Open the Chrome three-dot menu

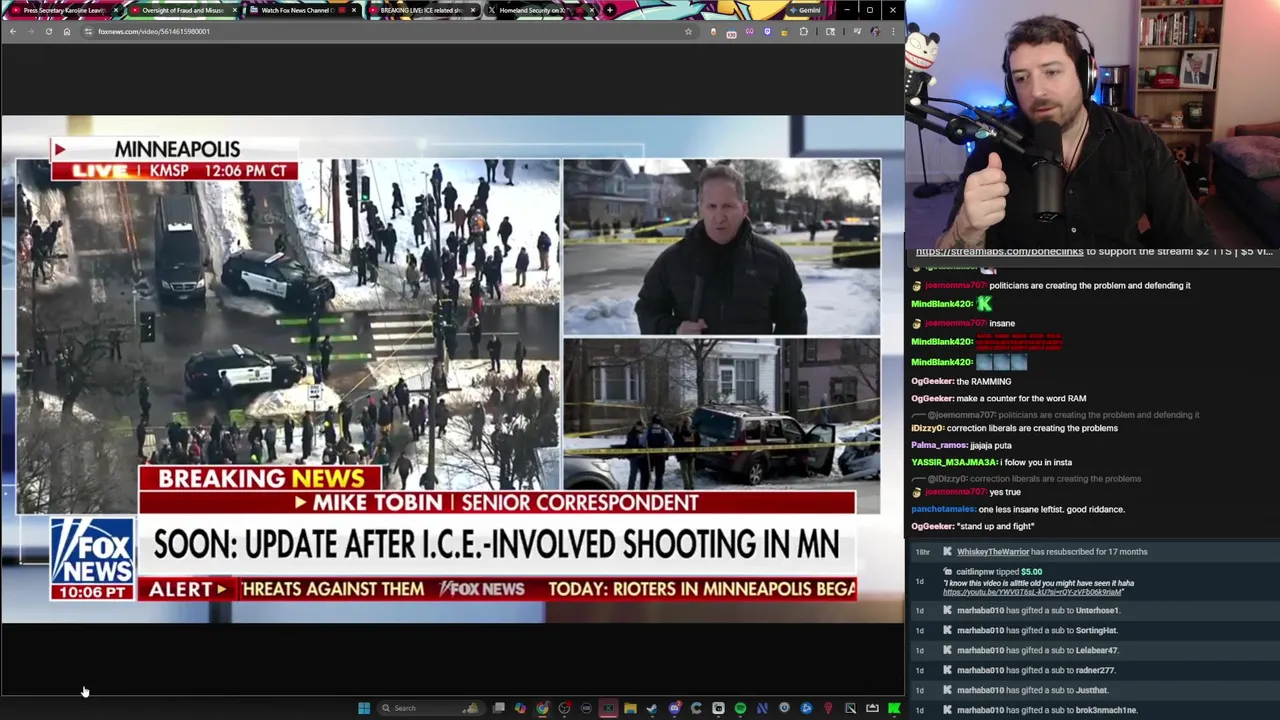tap(893, 31)
